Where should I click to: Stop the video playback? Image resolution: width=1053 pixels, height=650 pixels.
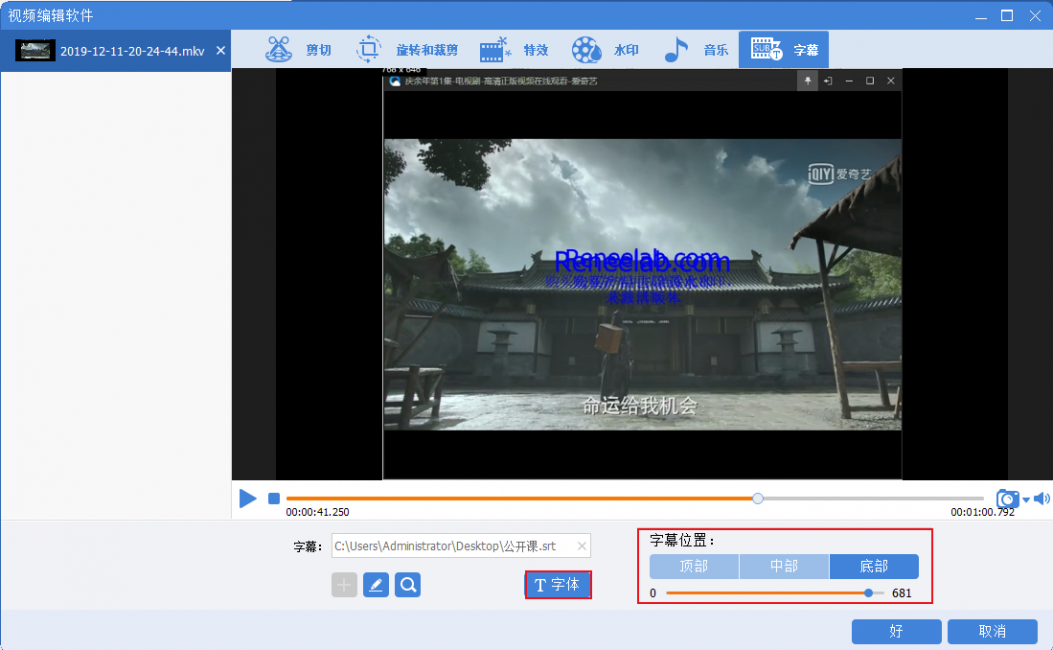point(273,498)
